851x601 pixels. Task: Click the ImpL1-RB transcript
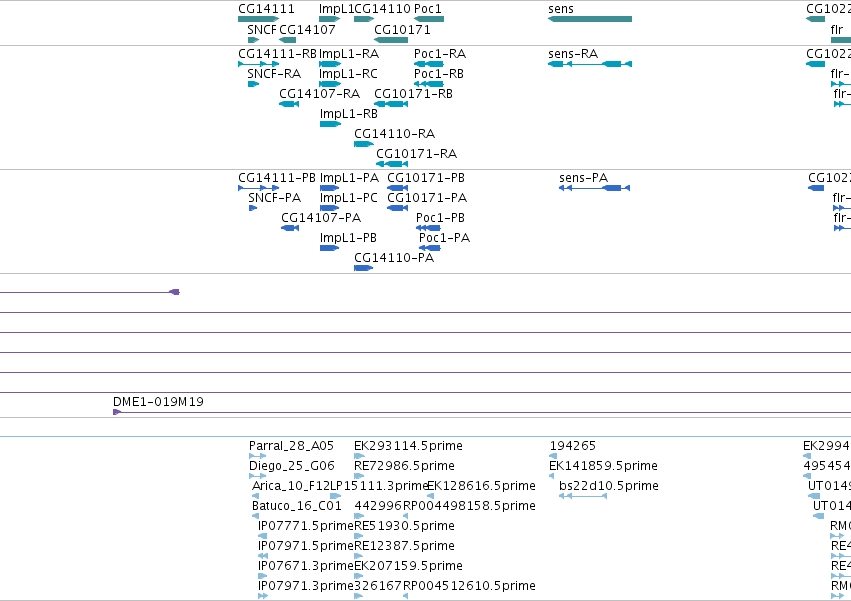click(331, 124)
